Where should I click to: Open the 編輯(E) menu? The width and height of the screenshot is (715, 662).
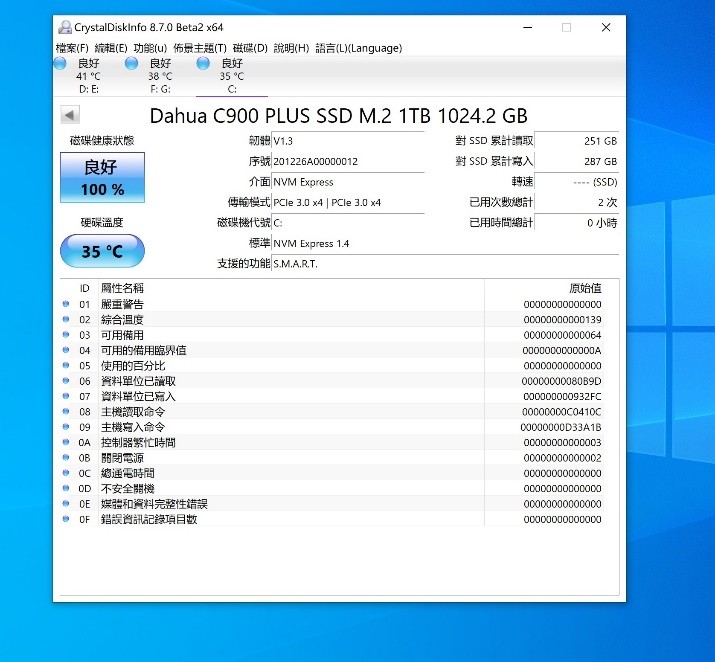click(111, 48)
